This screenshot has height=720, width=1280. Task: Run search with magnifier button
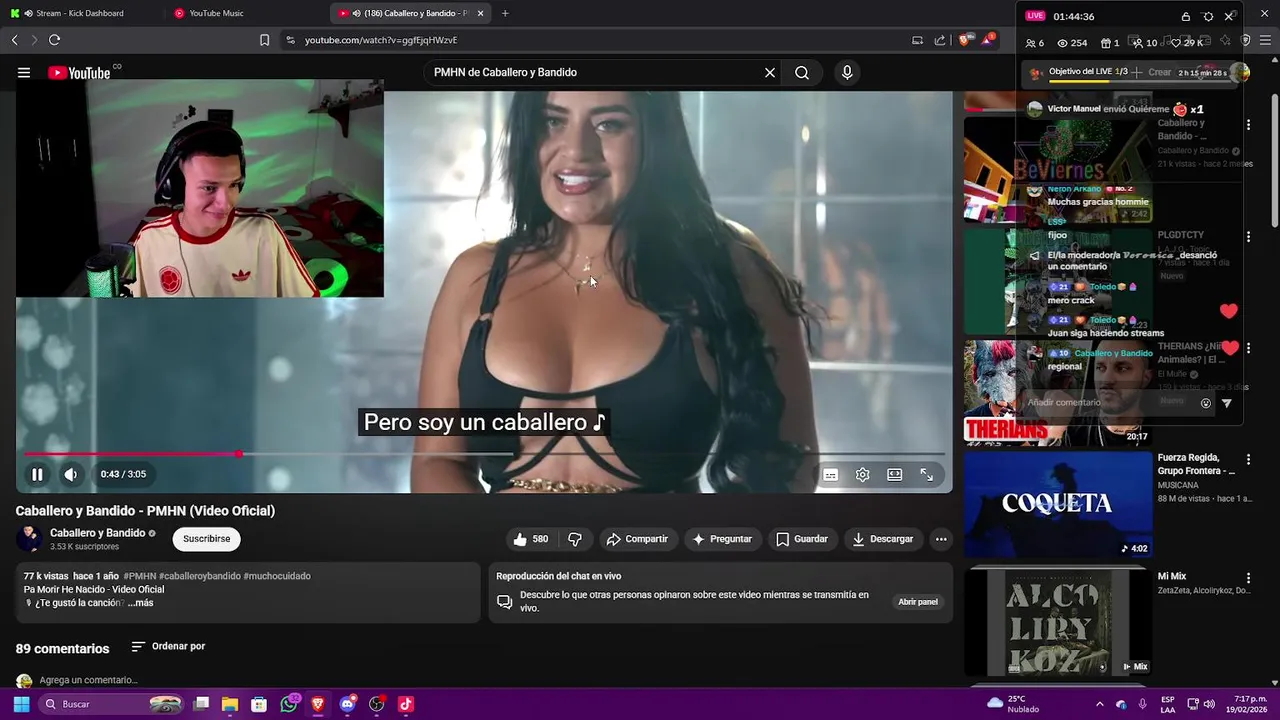click(x=802, y=72)
